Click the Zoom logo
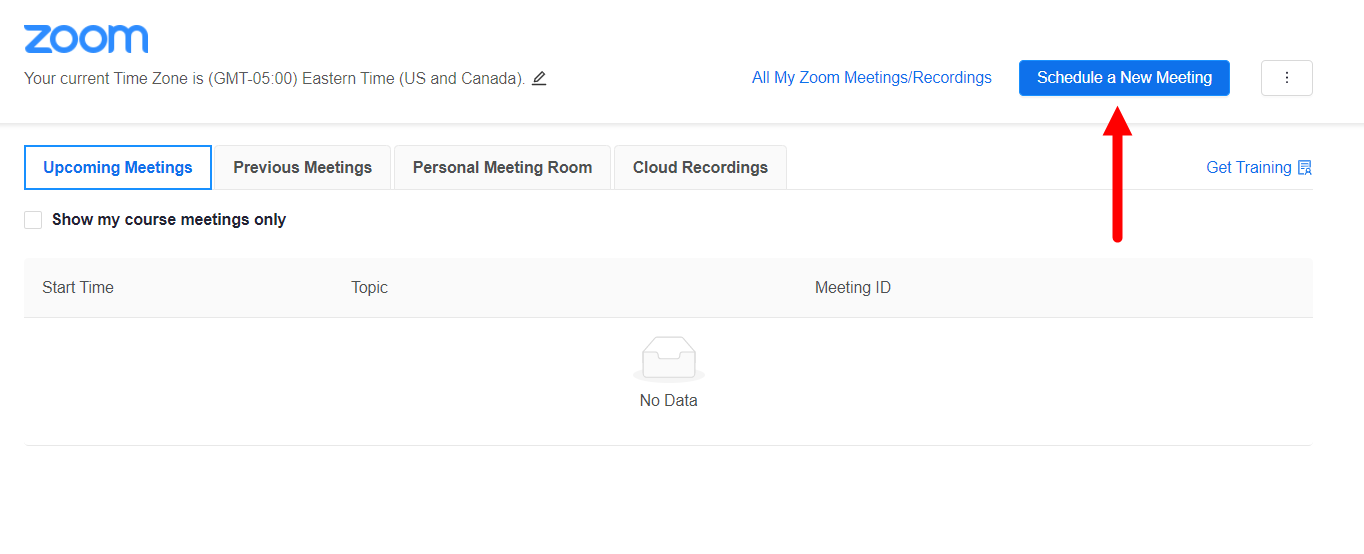 [86, 39]
